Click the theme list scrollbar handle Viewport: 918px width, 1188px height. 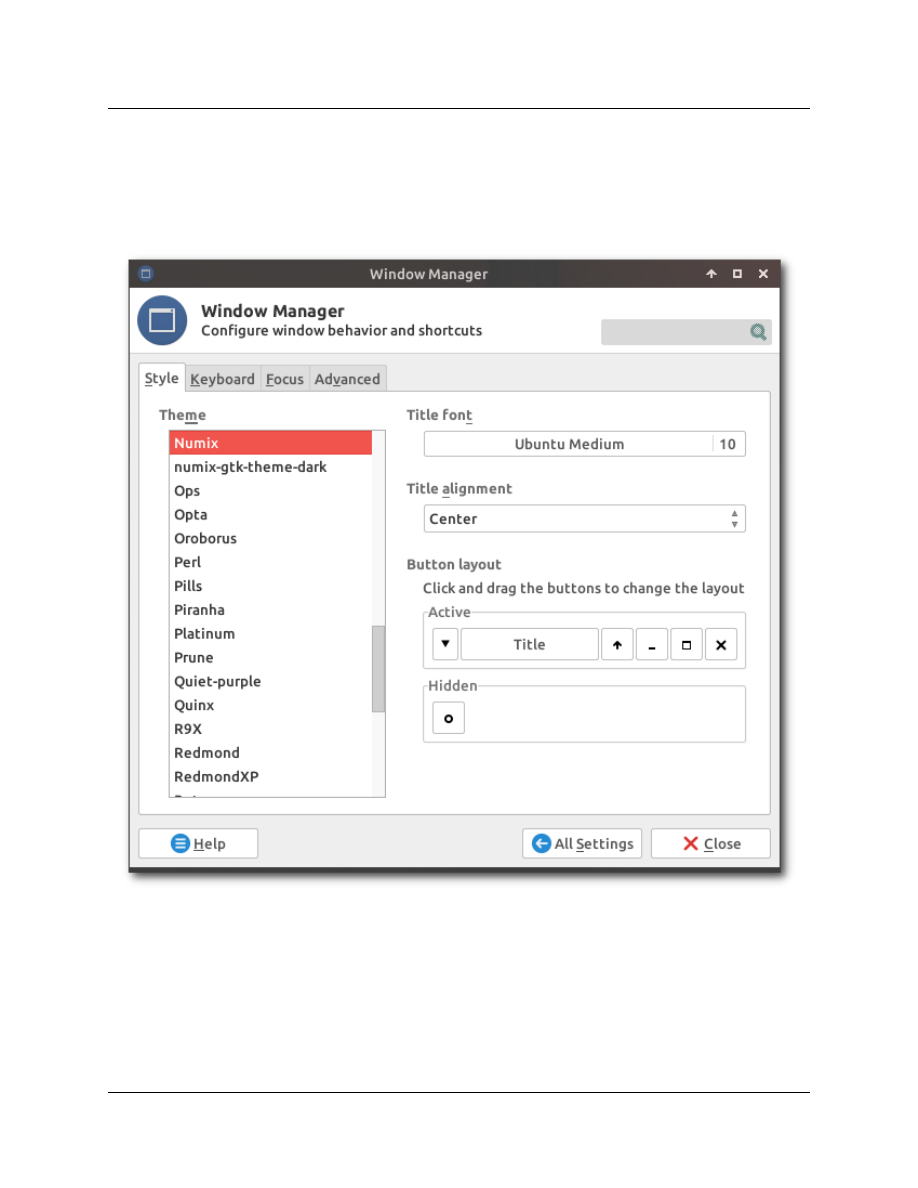378,668
